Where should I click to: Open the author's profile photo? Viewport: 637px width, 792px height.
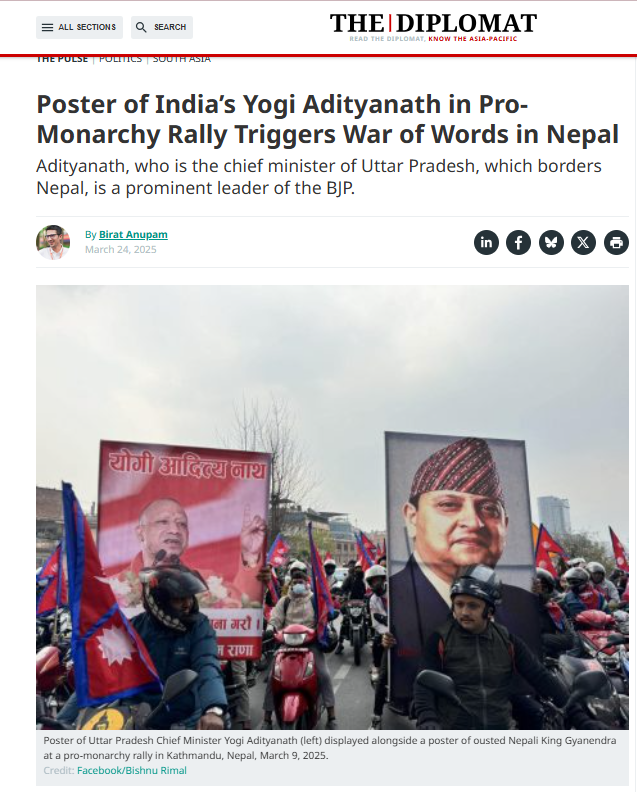tap(53, 242)
